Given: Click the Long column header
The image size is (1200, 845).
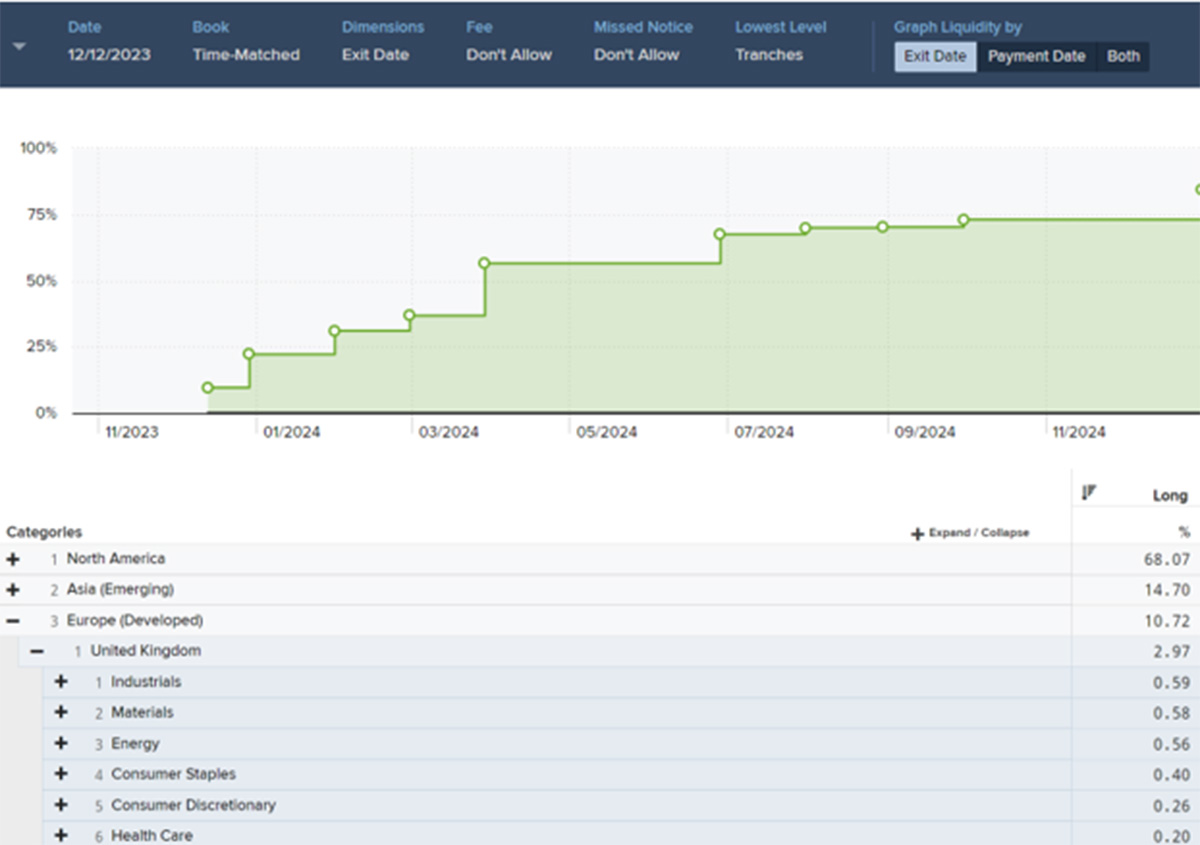Looking at the screenshot, I should (x=1170, y=495).
